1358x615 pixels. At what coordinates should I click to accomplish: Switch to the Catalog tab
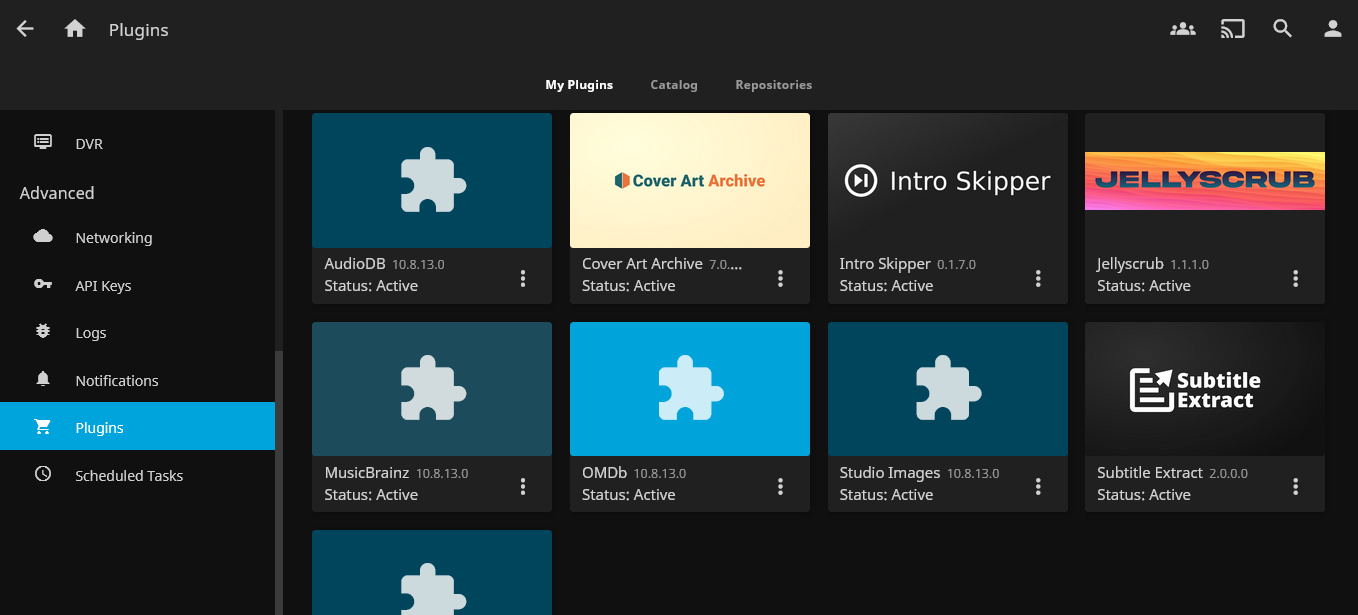point(673,85)
